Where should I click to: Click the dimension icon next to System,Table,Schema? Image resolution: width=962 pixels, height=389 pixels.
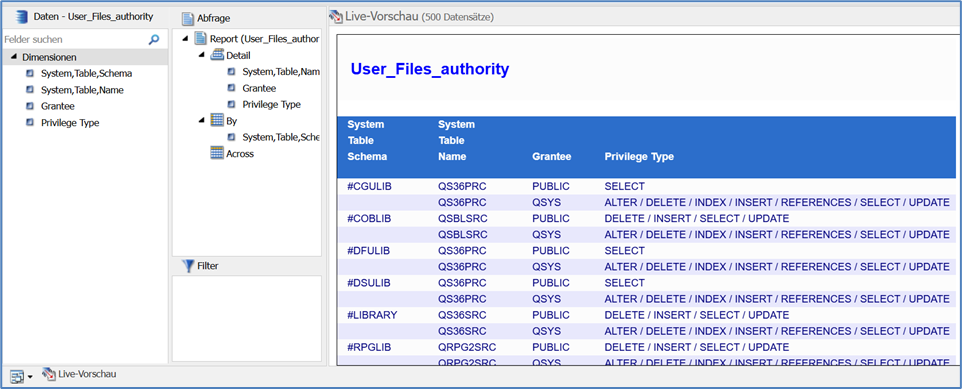29,74
